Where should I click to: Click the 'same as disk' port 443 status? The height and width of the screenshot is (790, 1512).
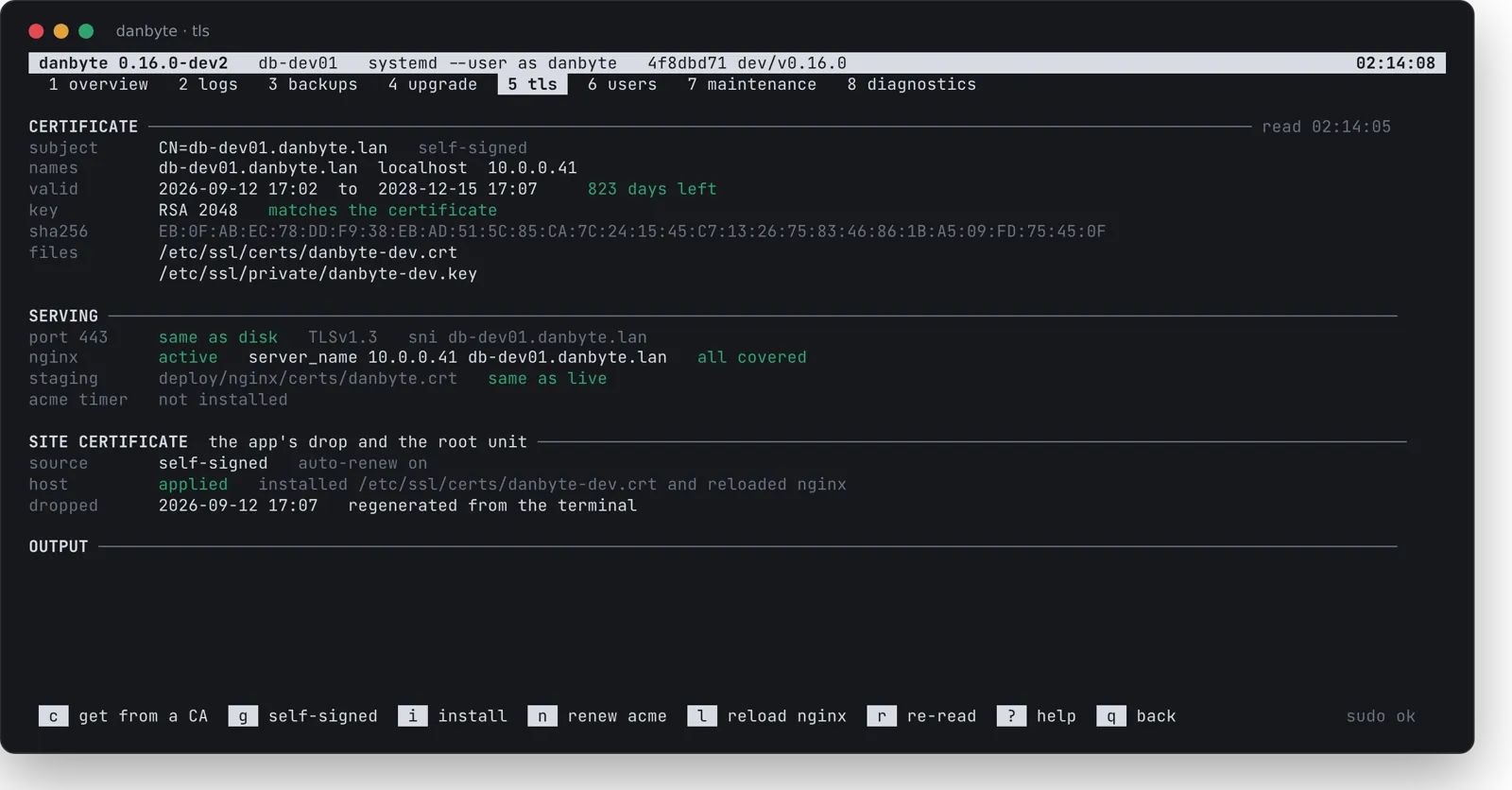[x=218, y=337]
